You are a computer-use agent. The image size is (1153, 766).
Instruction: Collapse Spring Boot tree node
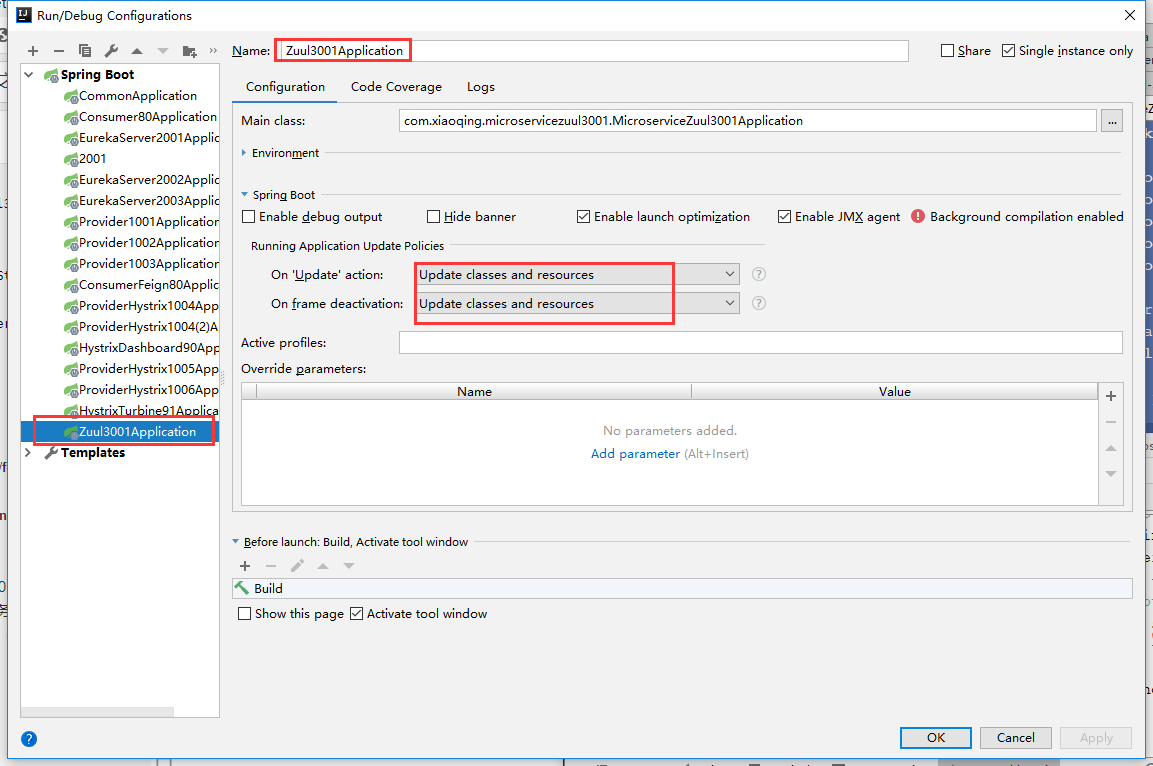29,74
